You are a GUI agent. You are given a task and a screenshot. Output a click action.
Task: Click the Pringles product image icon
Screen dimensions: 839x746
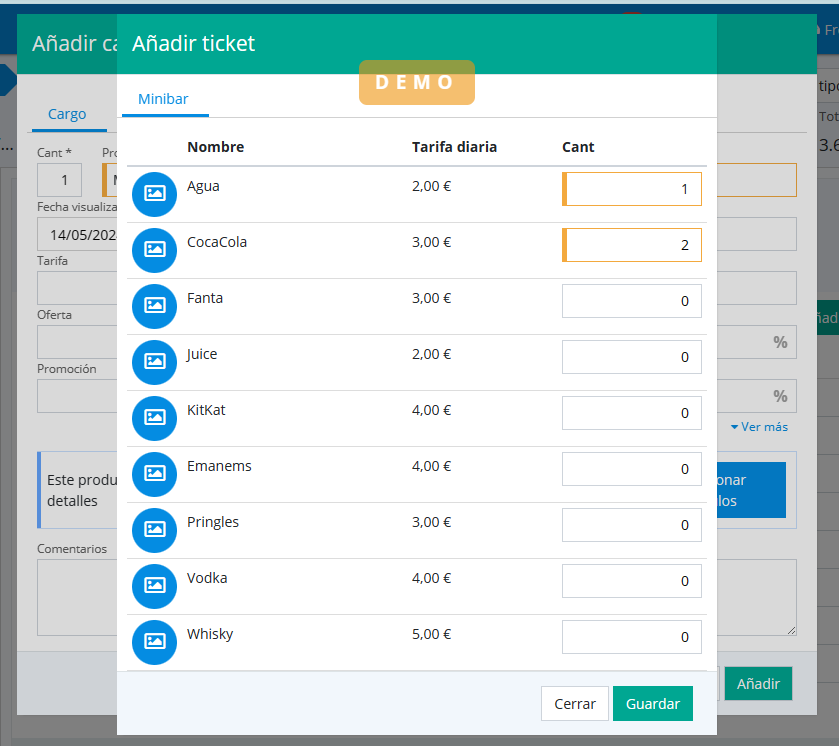(x=154, y=530)
